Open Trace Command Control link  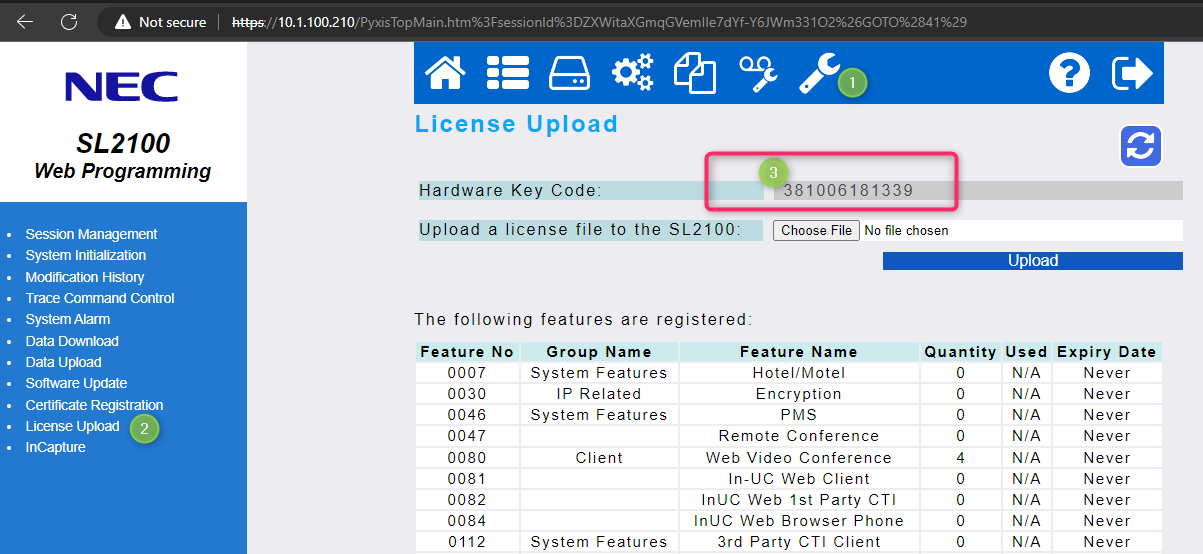[100, 298]
